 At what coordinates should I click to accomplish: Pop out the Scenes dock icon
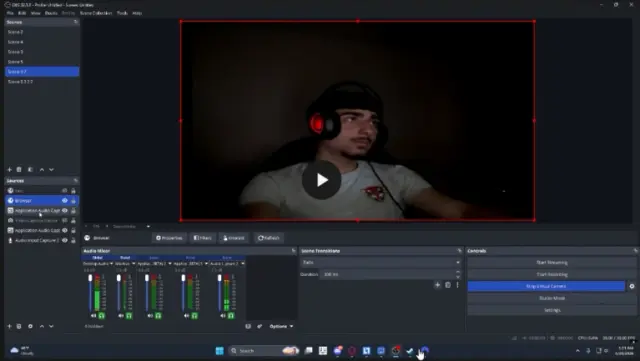point(76,22)
